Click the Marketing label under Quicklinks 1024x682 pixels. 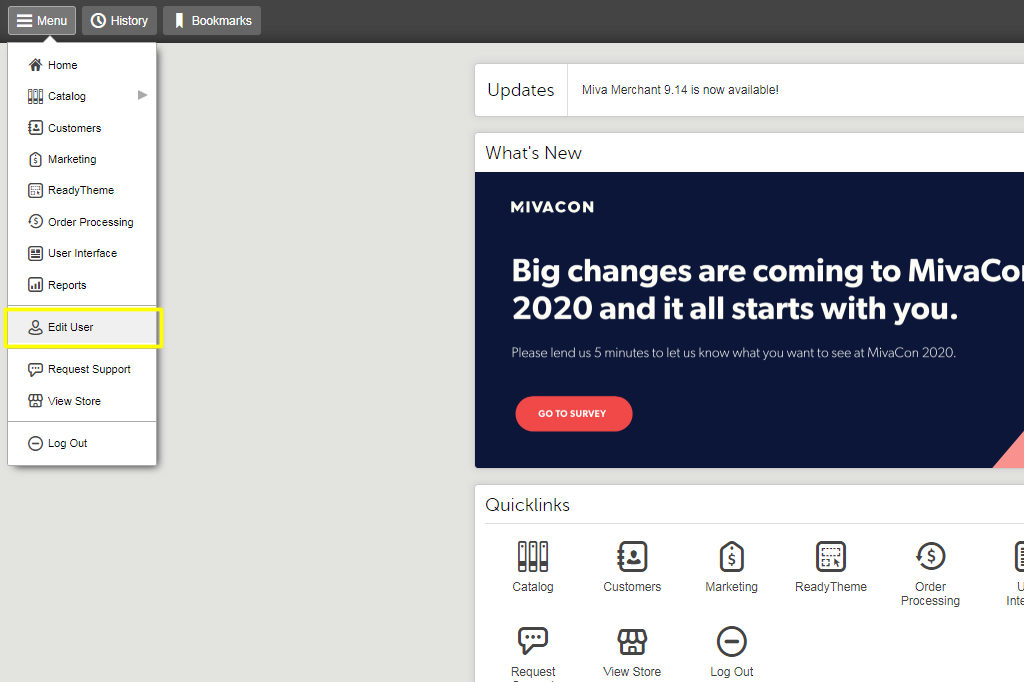[731, 587]
